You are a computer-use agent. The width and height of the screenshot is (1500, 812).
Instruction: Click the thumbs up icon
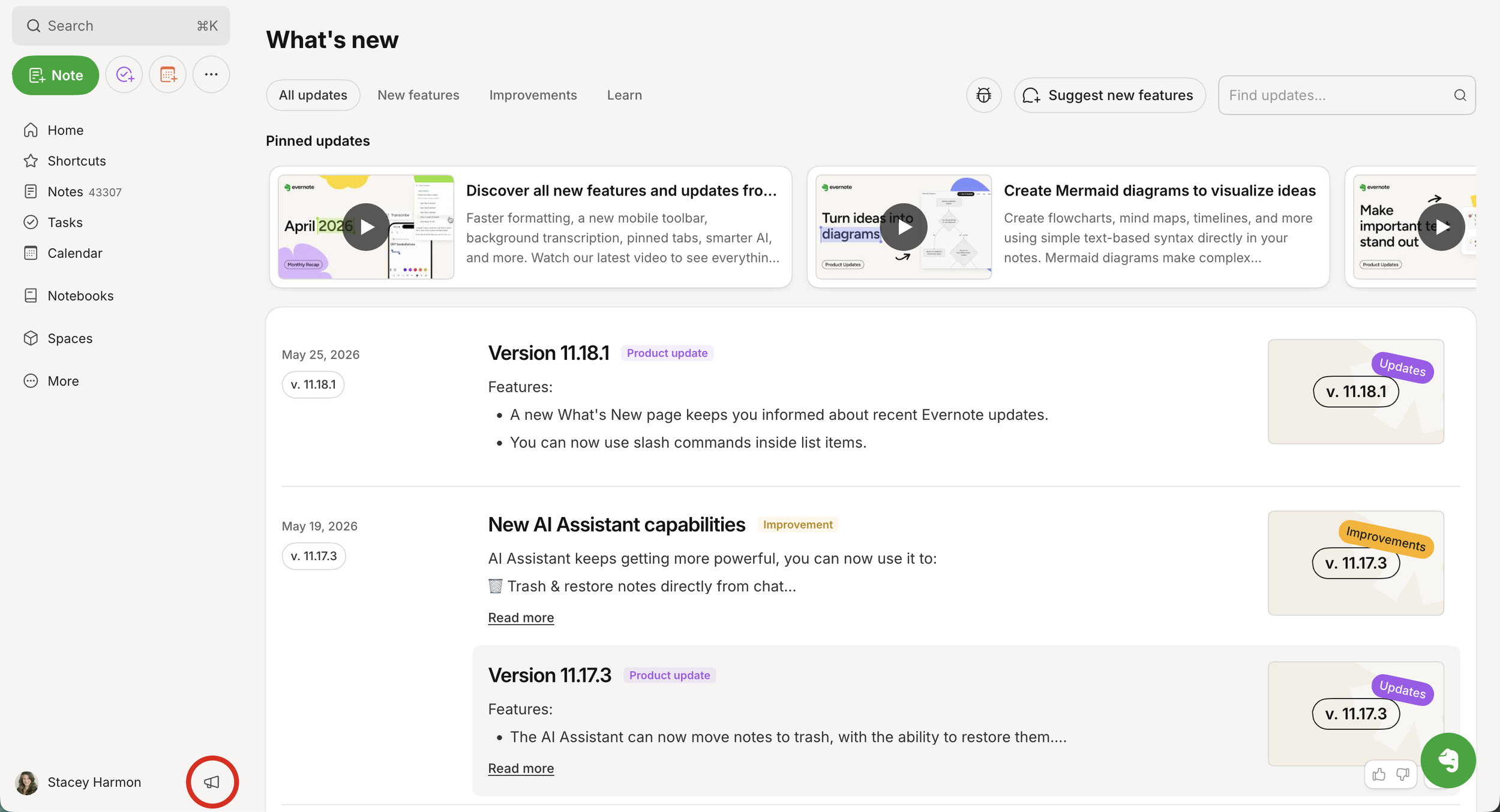(x=1379, y=774)
